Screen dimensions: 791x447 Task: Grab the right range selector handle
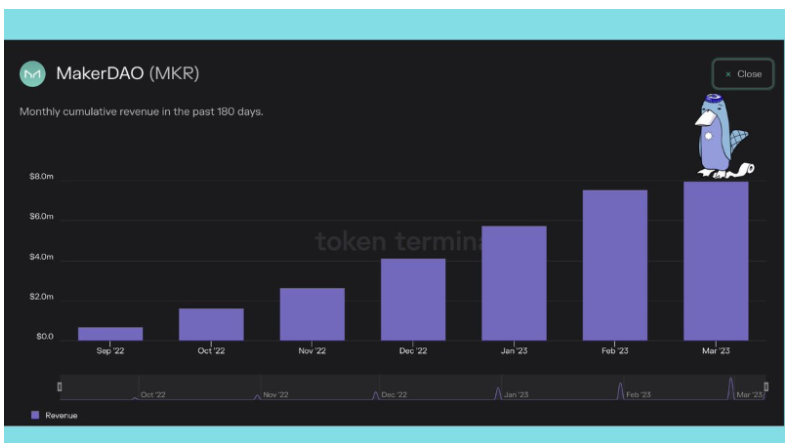766,387
